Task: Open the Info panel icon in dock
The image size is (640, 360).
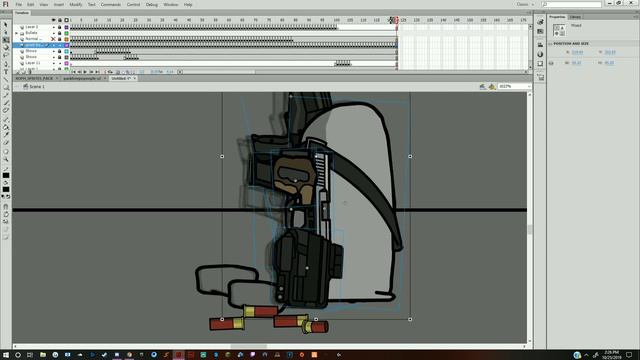Action: (x=540, y=54)
